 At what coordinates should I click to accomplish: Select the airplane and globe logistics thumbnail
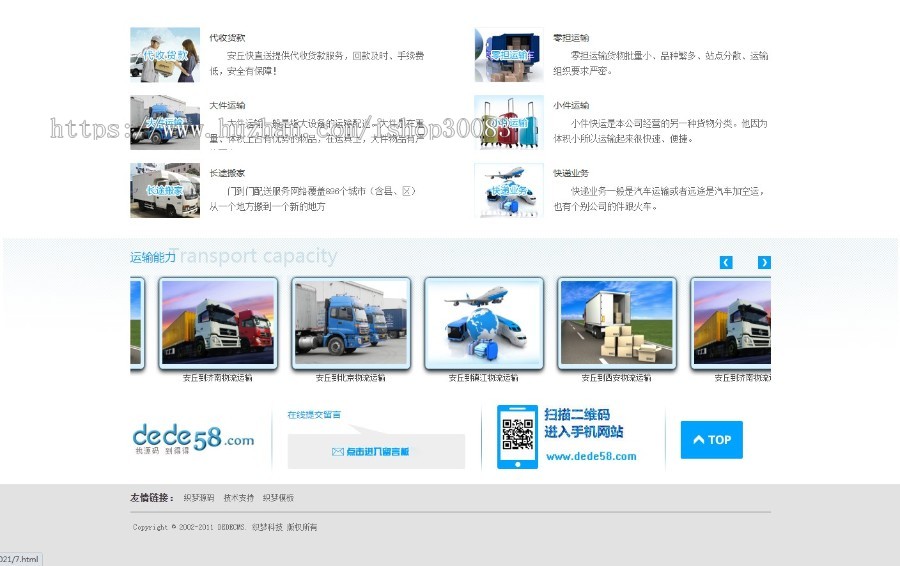click(484, 322)
